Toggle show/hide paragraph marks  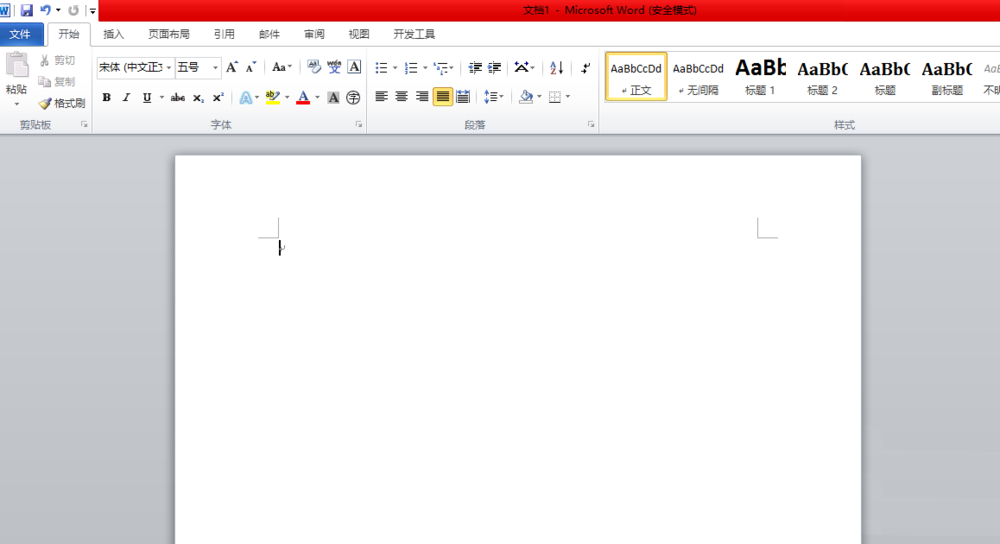click(x=585, y=68)
